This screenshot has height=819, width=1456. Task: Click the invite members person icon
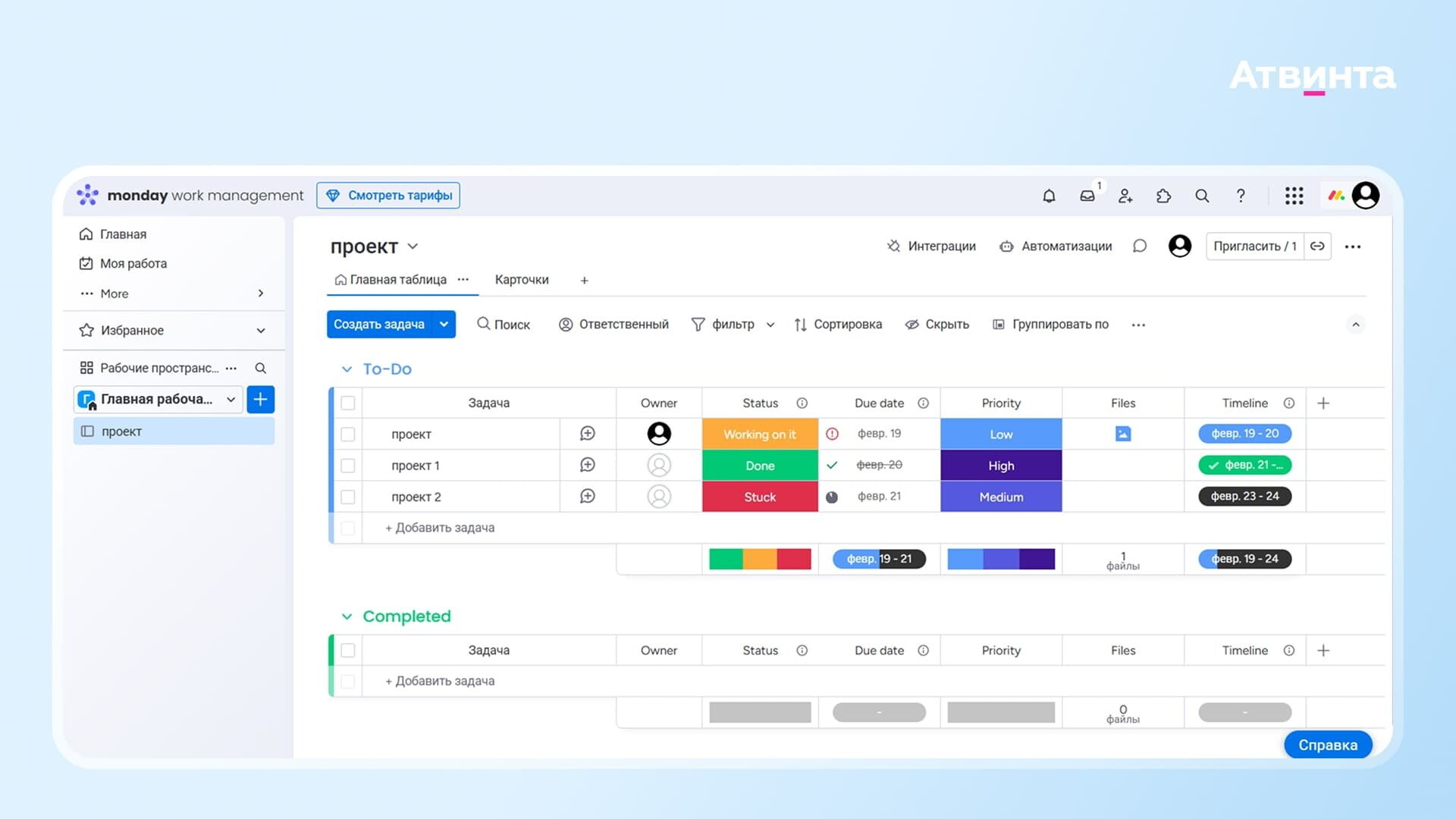1125,196
